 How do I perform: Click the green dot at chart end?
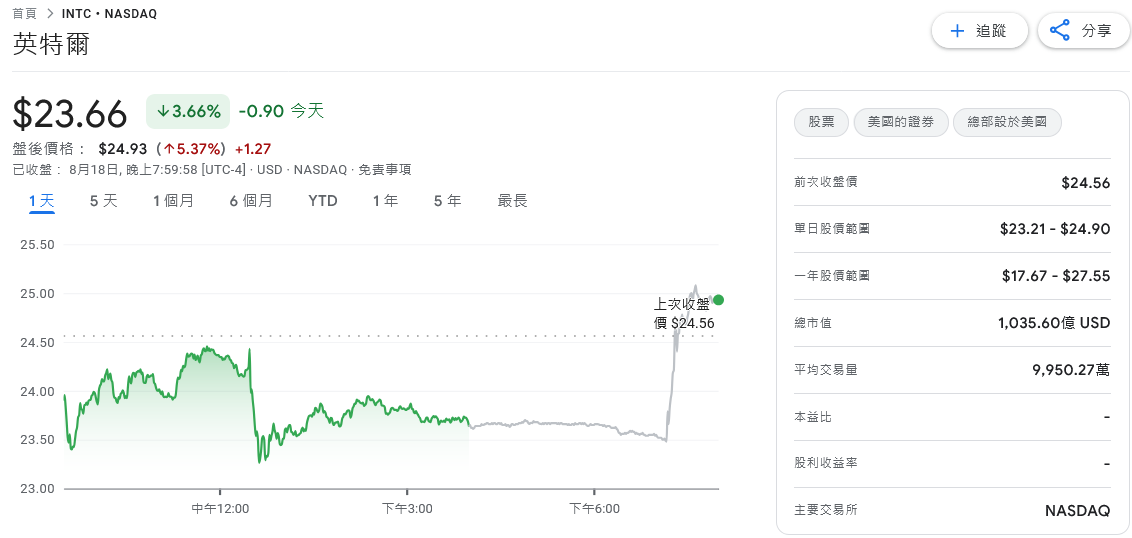(718, 300)
